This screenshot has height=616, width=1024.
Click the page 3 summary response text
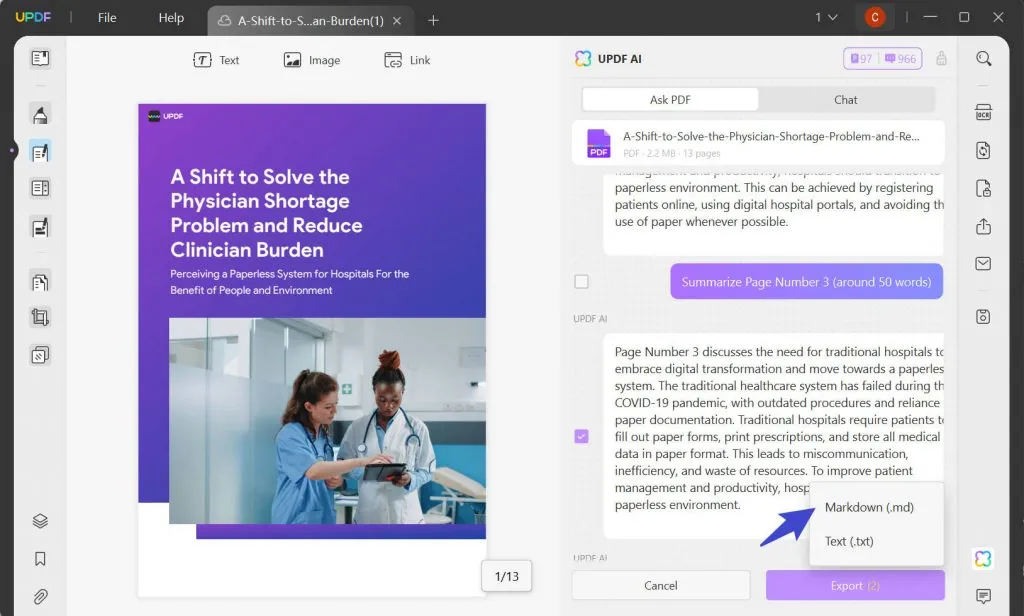tap(777, 428)
